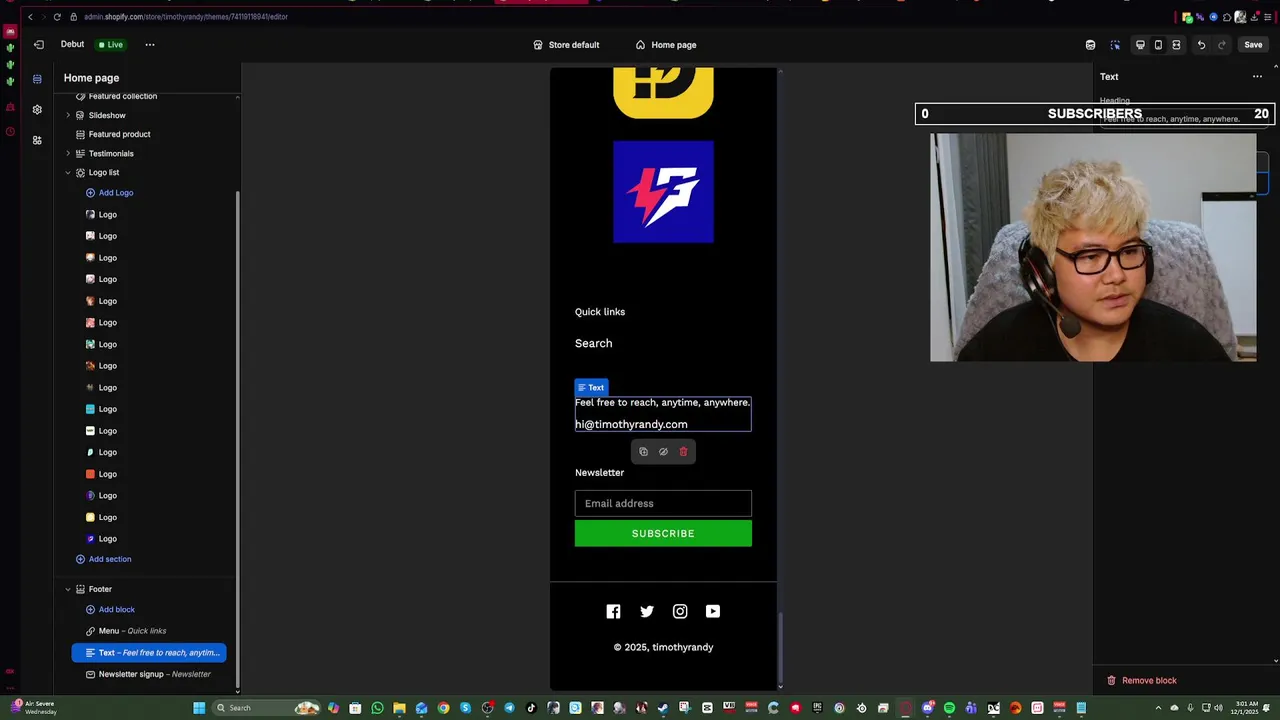Duplicate the selected Text block in preview
1280x720 pixels.
pos(643,452)
